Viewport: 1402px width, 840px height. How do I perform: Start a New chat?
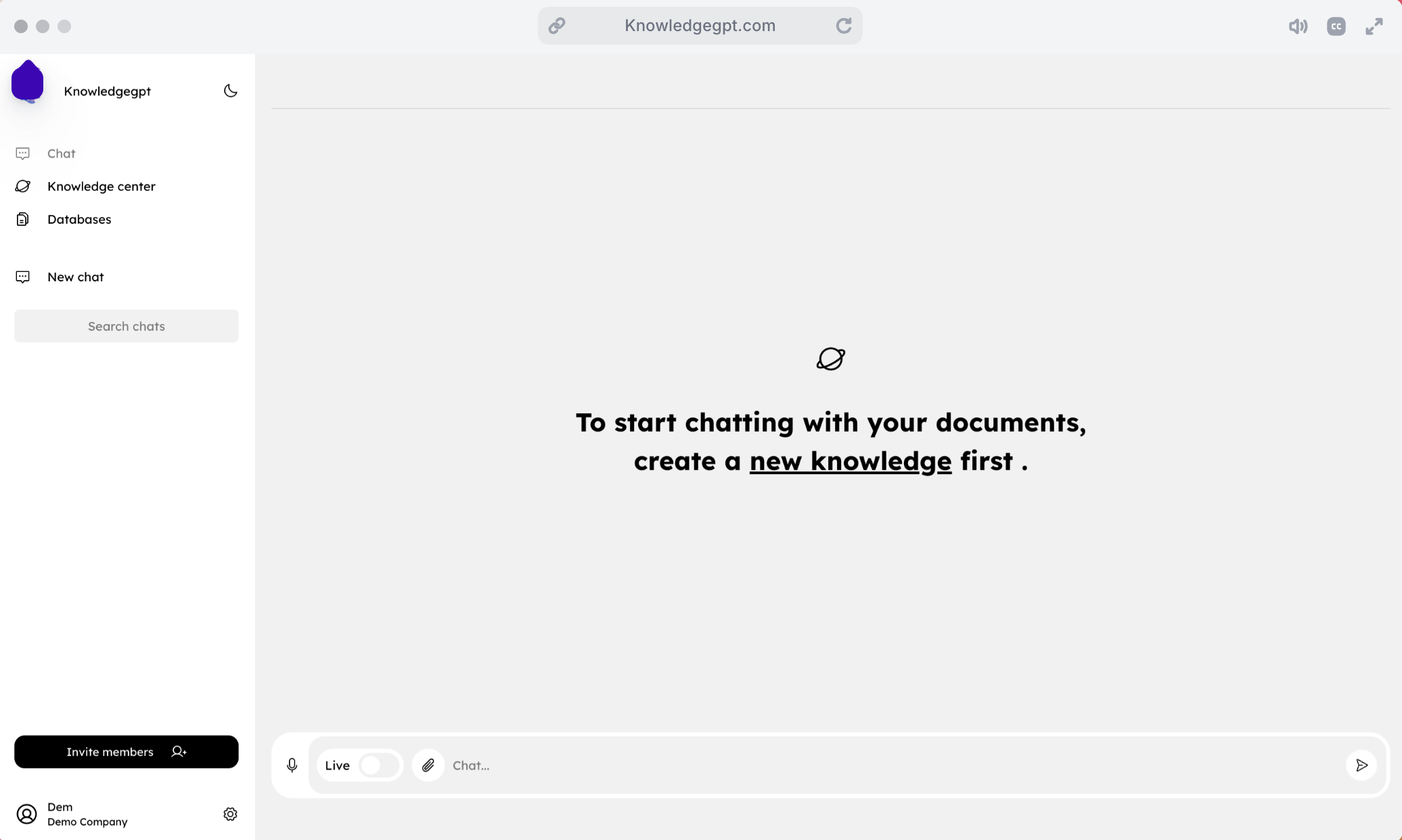(x=75, y=277)
